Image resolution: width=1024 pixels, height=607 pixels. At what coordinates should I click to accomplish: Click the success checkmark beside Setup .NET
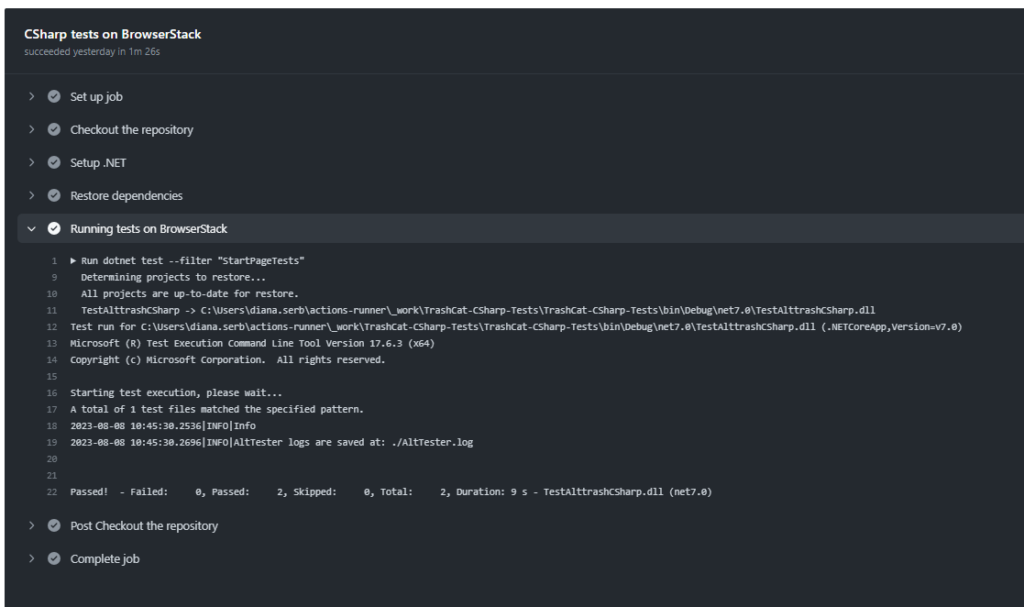pos(54,163)
